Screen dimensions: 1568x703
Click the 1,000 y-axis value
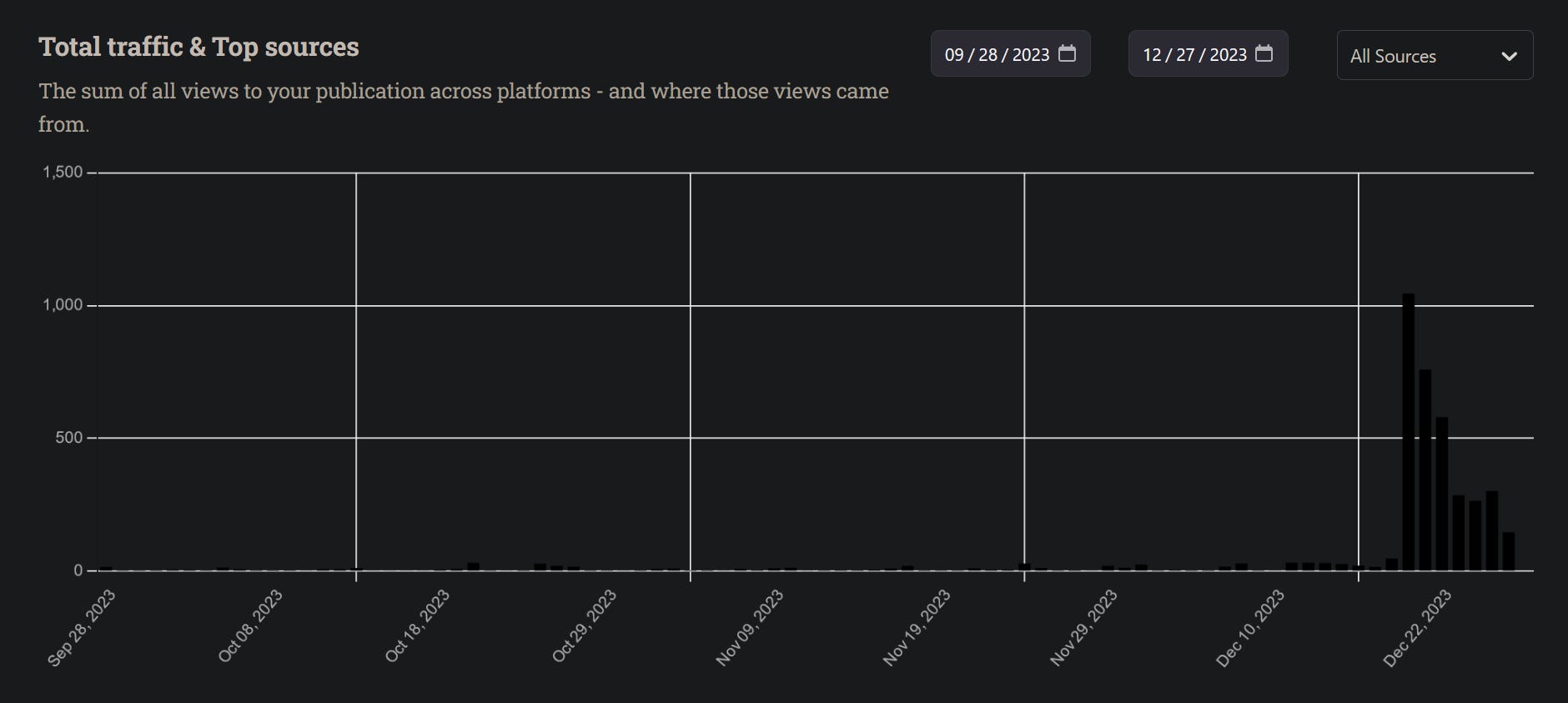click(63, 305)
